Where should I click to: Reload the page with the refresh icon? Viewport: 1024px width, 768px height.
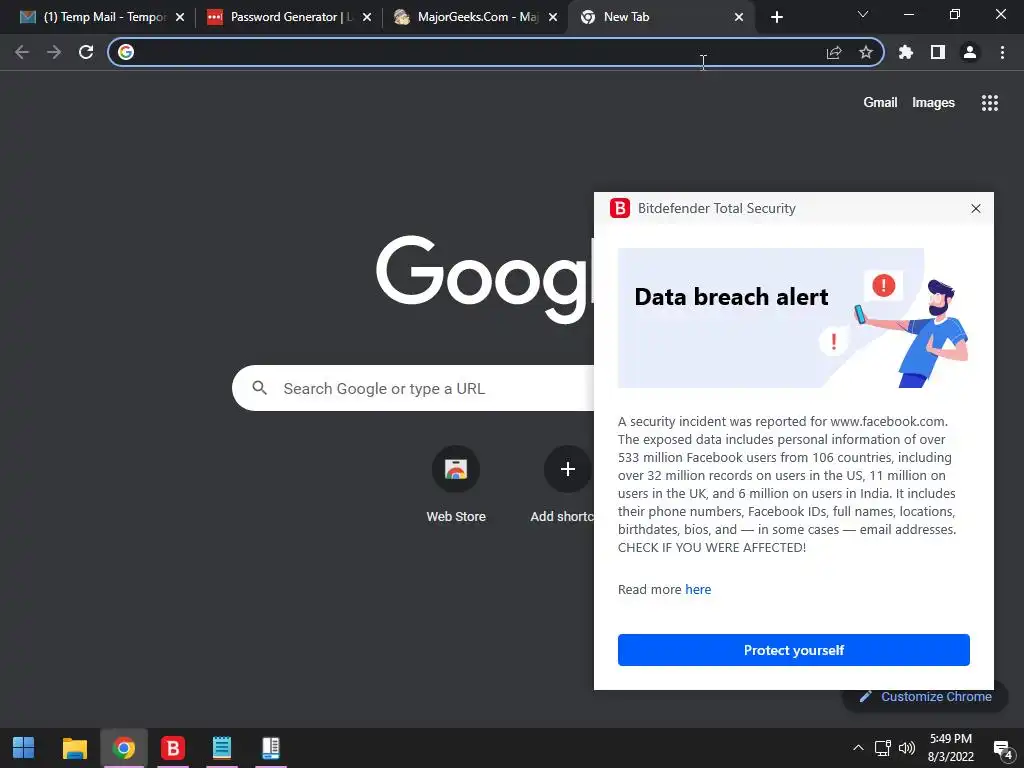86,52
